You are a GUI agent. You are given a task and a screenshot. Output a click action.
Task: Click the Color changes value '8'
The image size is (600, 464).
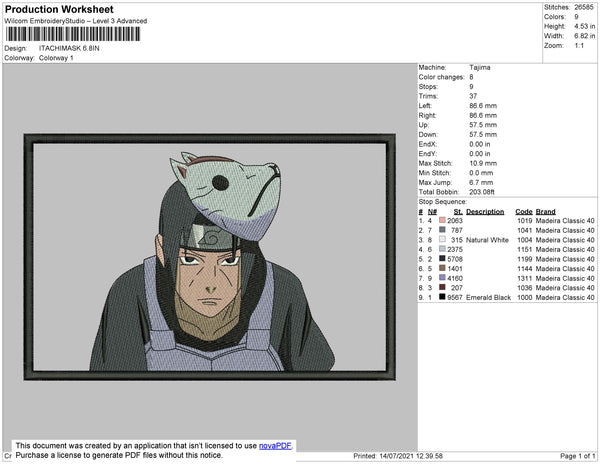pos(471,77)
